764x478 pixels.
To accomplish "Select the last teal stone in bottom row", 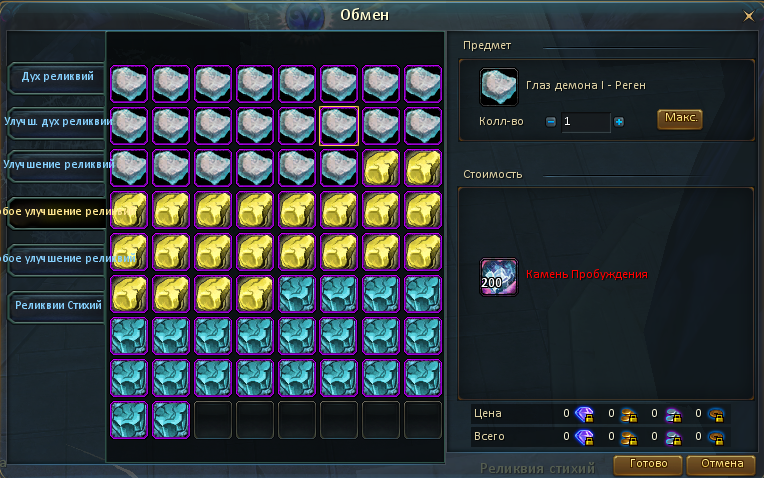I will 171,420.
